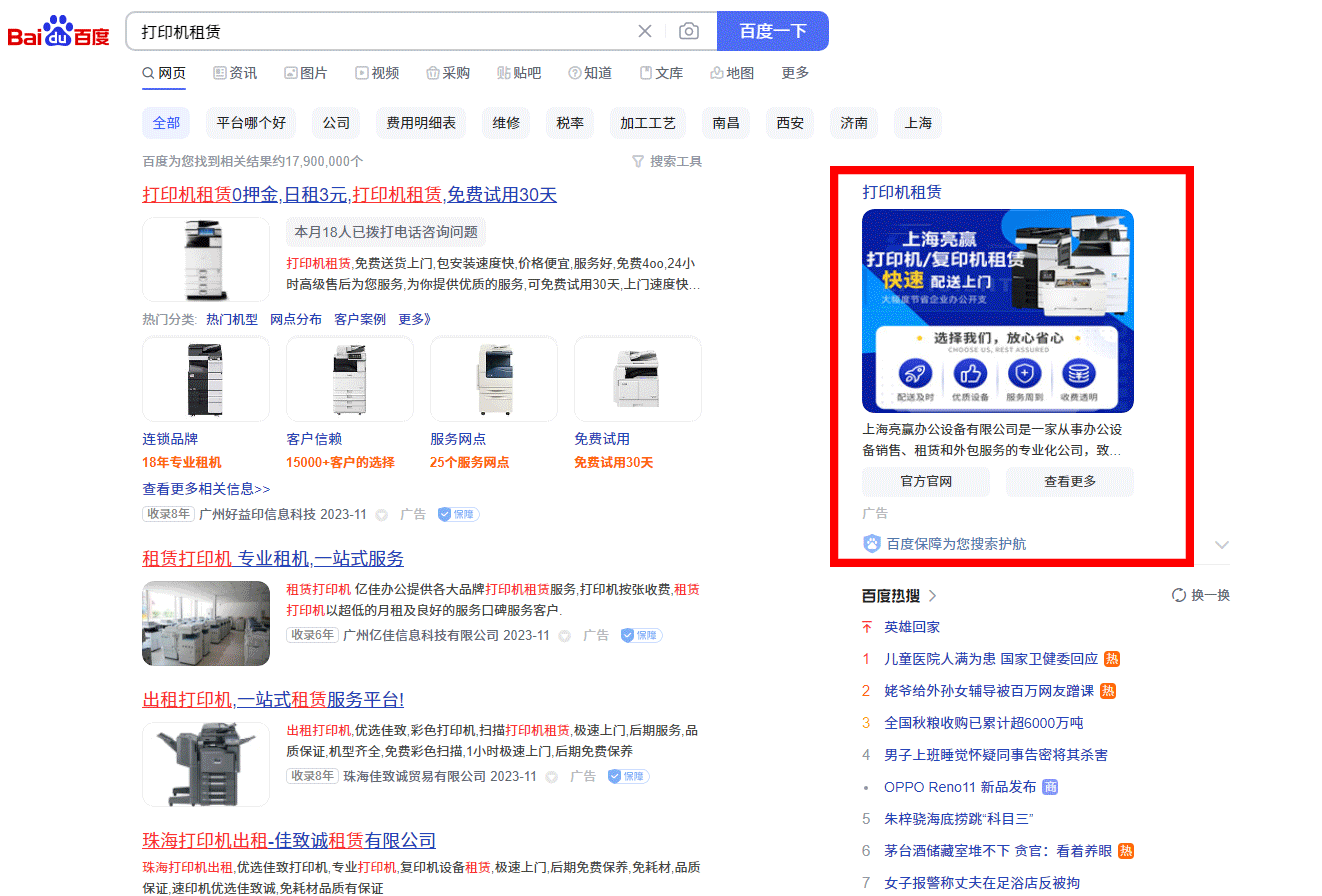Select the 平台哪个好 filter chip
This screenshot has height=896, width=1322.
(x=251, y=123)
